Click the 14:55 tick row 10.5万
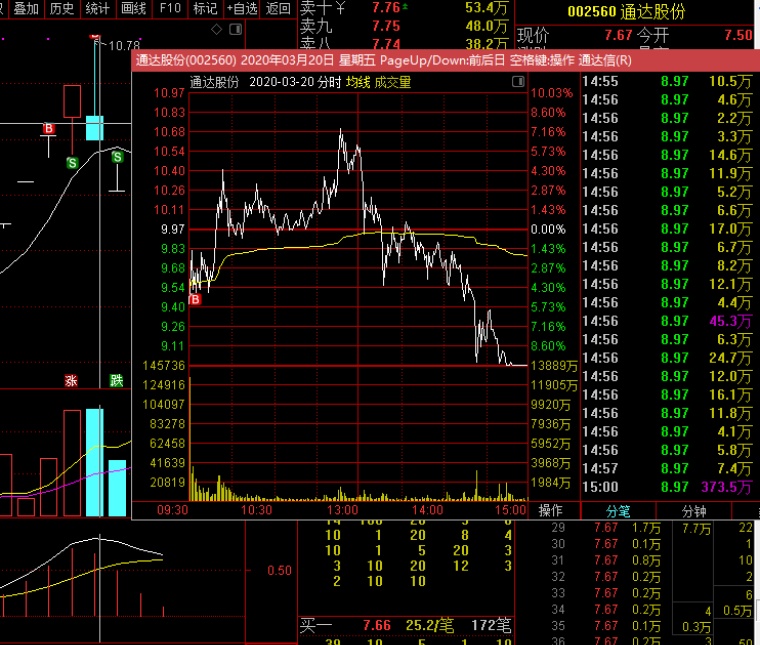The image size is (760, 645). [x=667, y=81]
